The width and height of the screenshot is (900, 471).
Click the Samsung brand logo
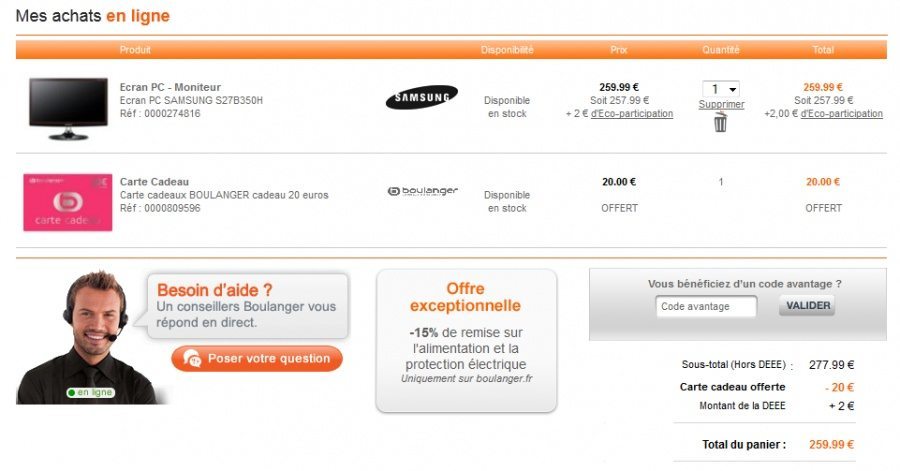tap(421, 97)
